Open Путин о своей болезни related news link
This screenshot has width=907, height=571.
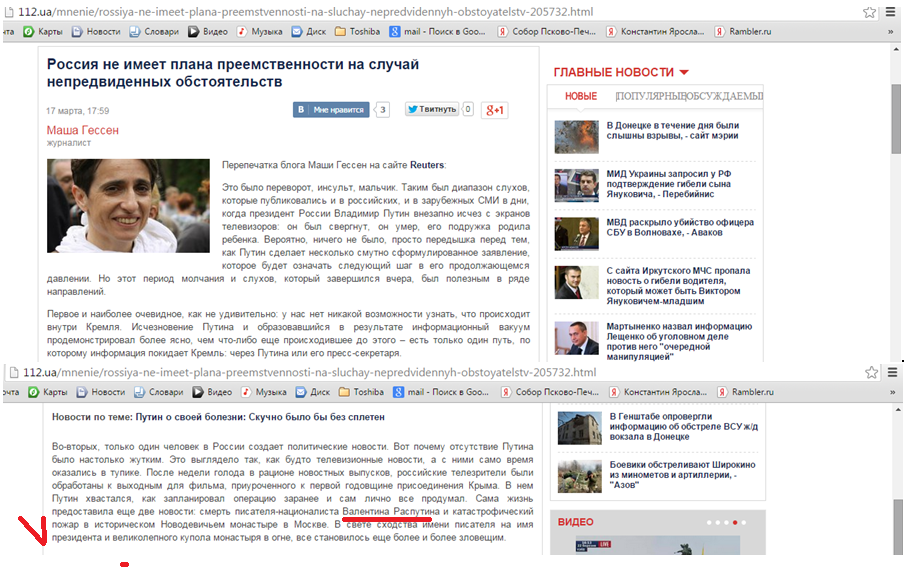(260, 417)
